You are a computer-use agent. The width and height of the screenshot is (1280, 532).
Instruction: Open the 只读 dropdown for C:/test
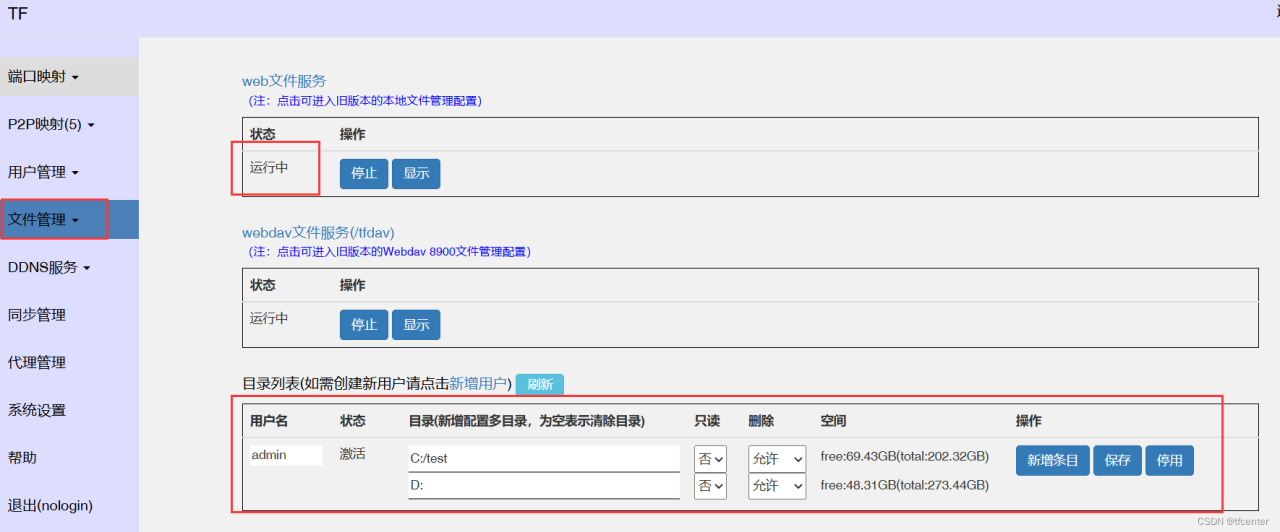pos(710,459)
